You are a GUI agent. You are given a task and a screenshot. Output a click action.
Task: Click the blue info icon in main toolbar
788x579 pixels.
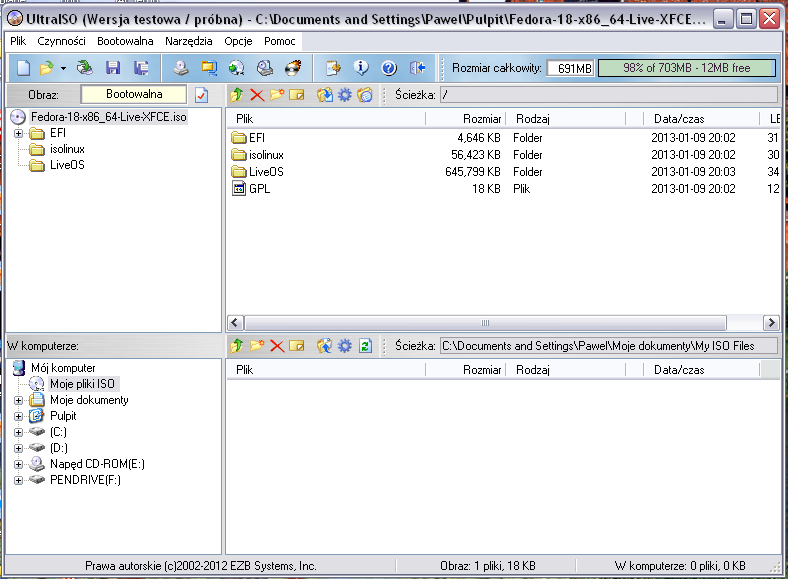point(361,68)
